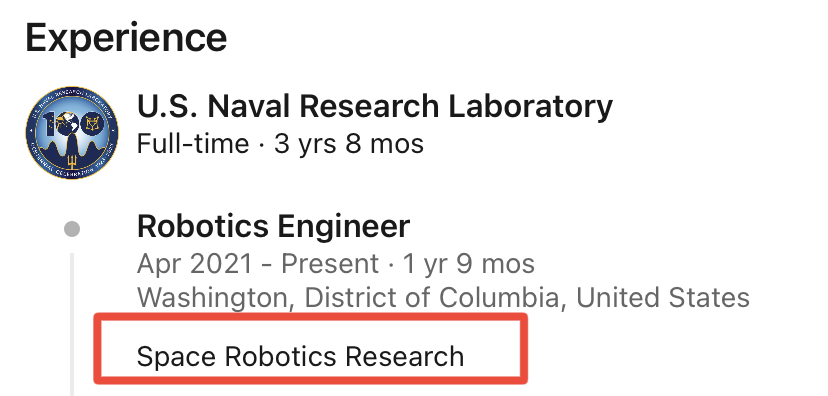
Task: Click the gray timeline bullet beside Robotics Engineer
Action: pos(72,229)
